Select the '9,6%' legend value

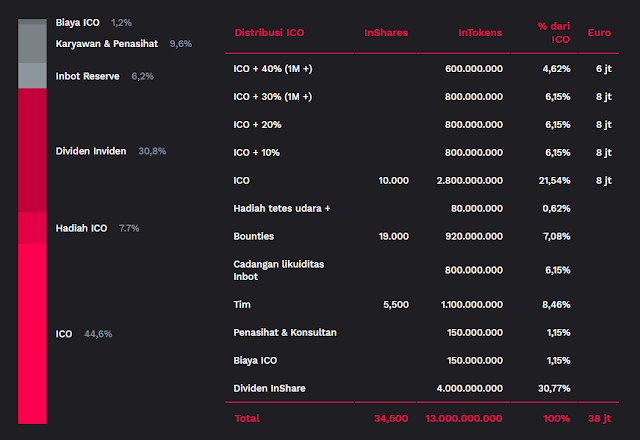181,44
